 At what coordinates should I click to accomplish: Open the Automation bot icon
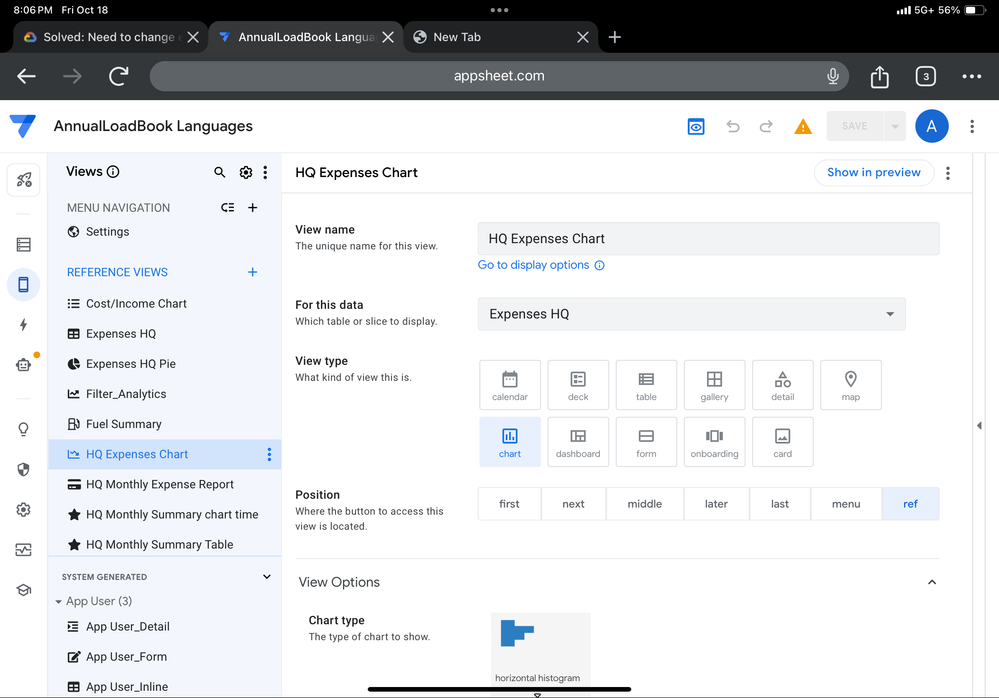coord(24,365)
